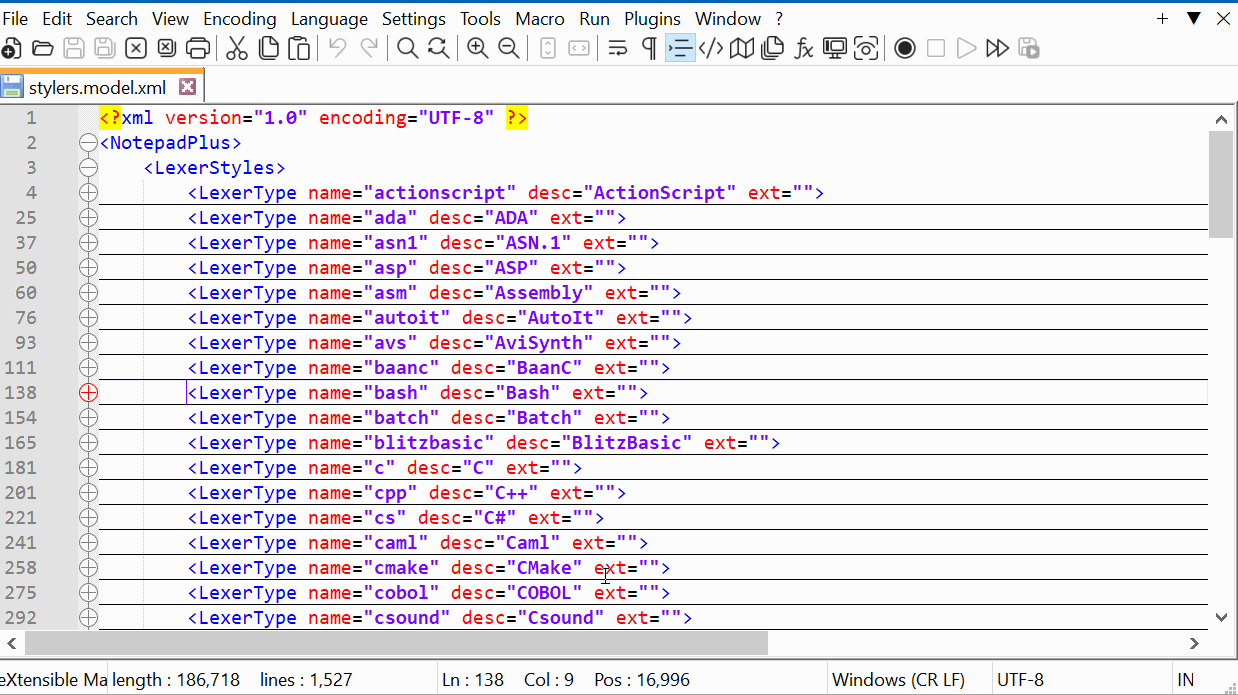Toggle Show All Characters with paragraph icon
1238x695 pixels.
tap(646, 47)
